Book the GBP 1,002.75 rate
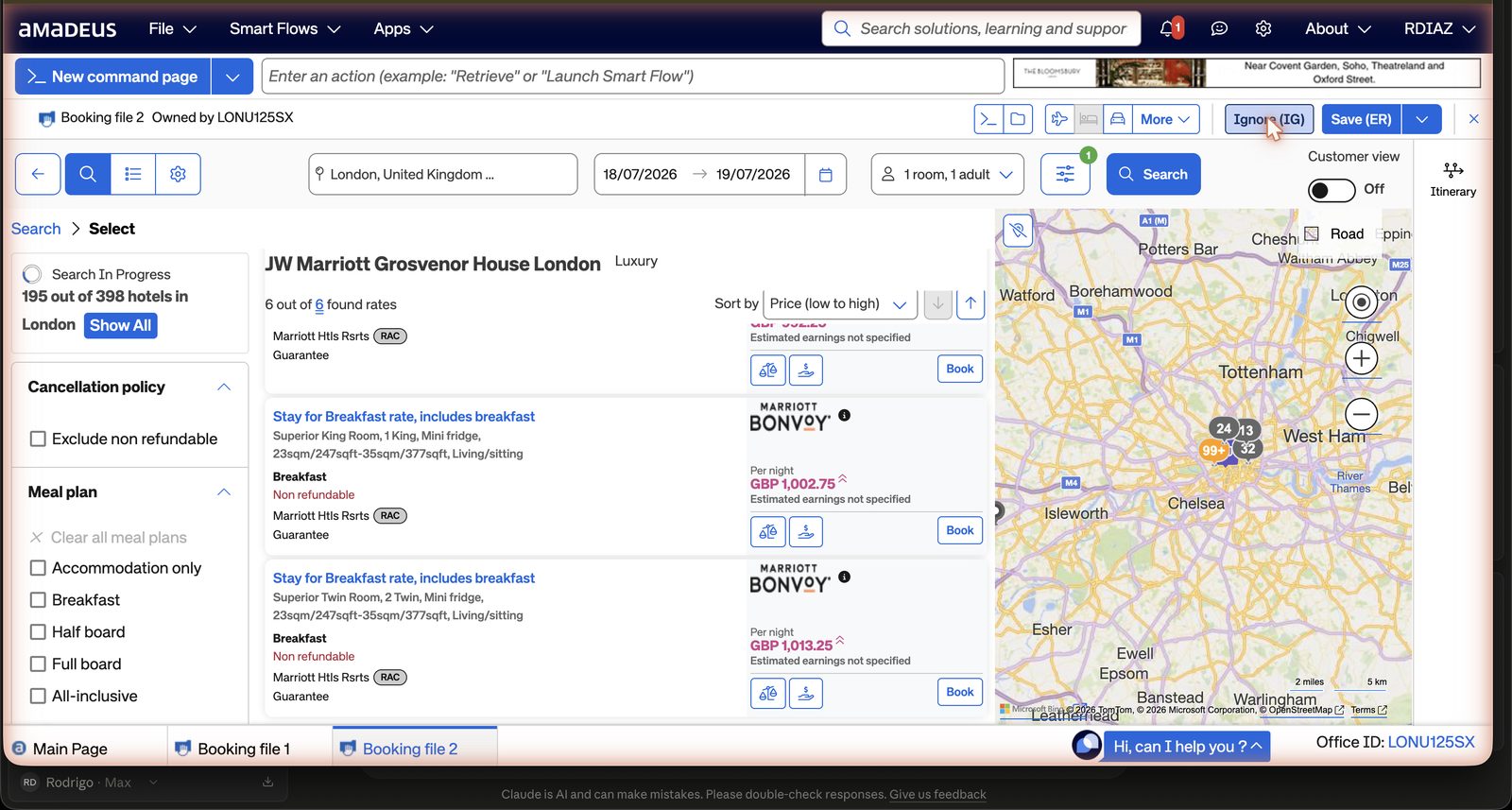The width and height of the screenshot is (1512, 810). [960, 530]
